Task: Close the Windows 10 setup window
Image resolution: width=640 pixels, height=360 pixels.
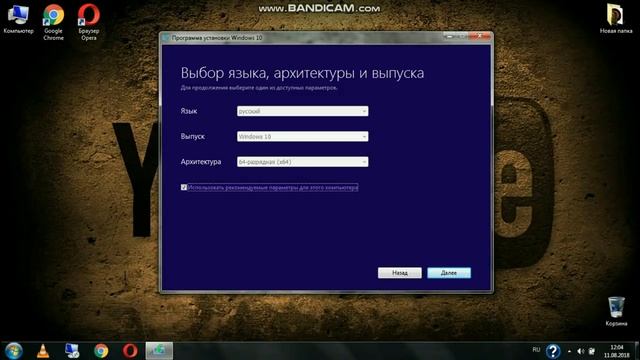Action: click(x=480, y=37)
